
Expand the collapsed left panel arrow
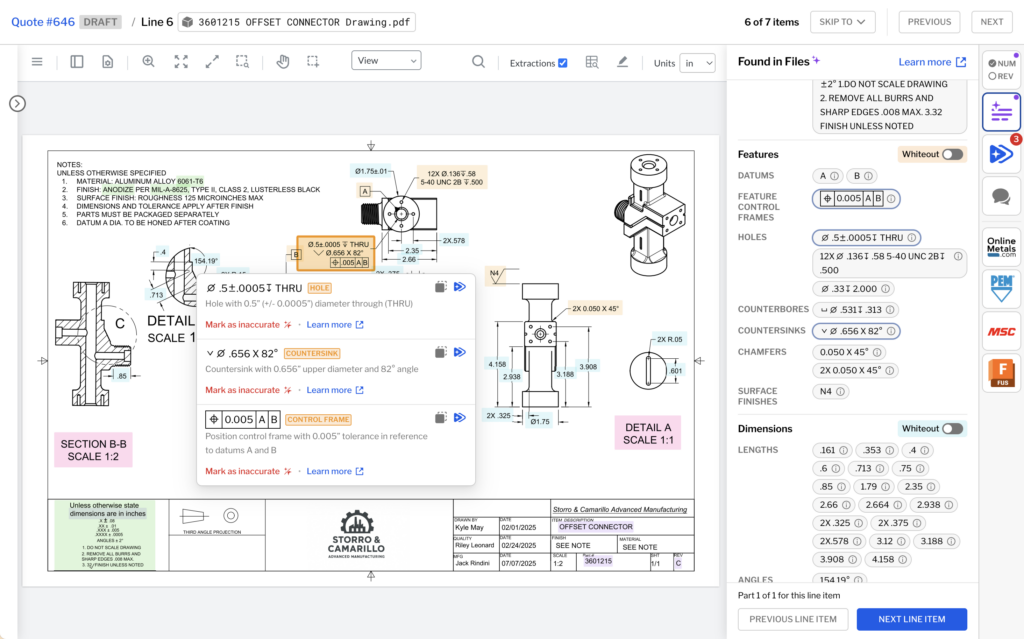tap(17, 103)
